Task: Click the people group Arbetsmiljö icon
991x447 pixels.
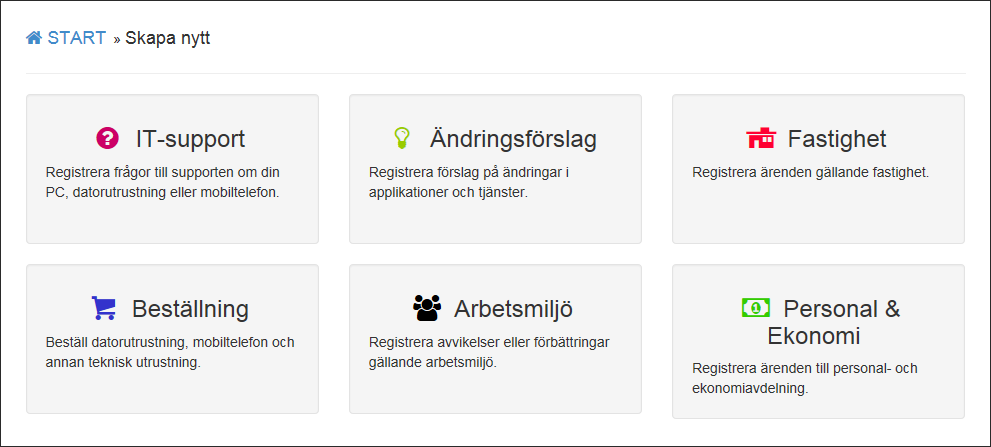Action: click(426, 307)
